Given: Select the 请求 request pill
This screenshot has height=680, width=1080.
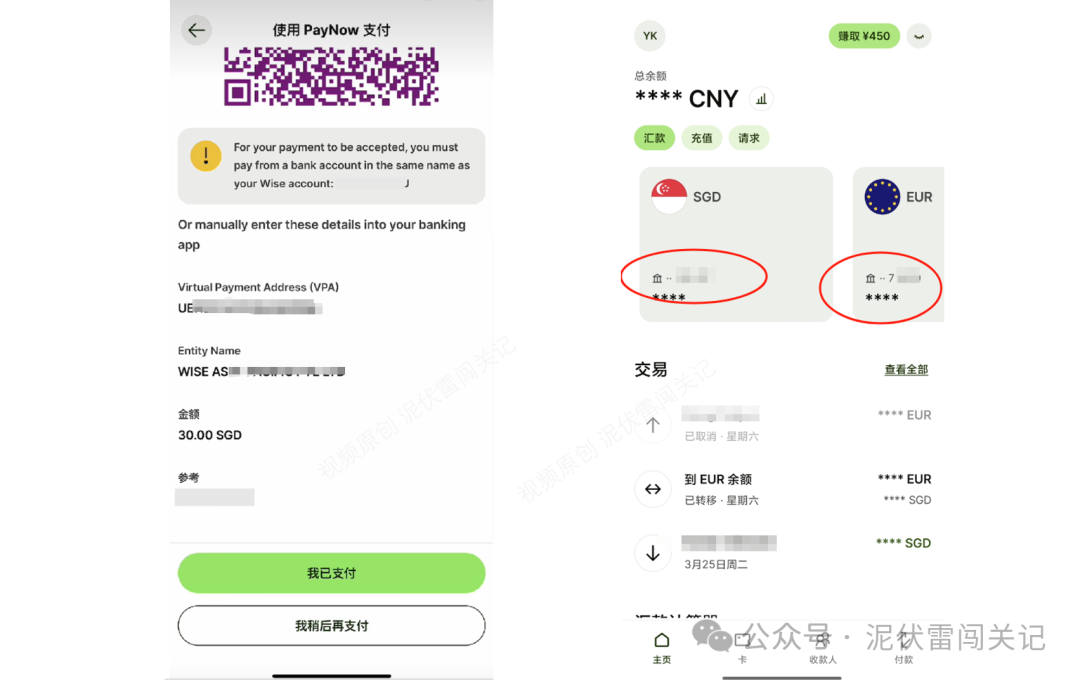Looking at the screenshot, I should pyautogui.click(x=749, y=138).
